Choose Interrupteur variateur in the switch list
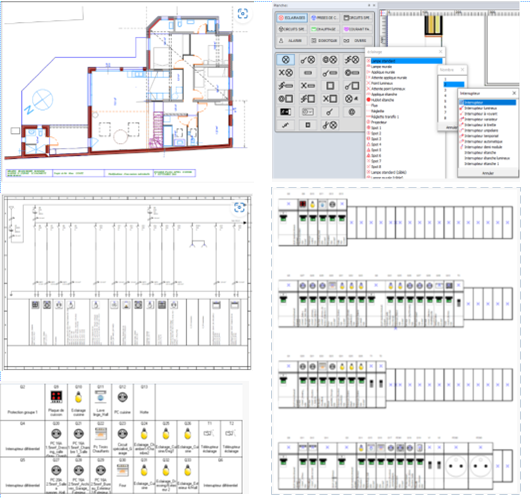 481,119
